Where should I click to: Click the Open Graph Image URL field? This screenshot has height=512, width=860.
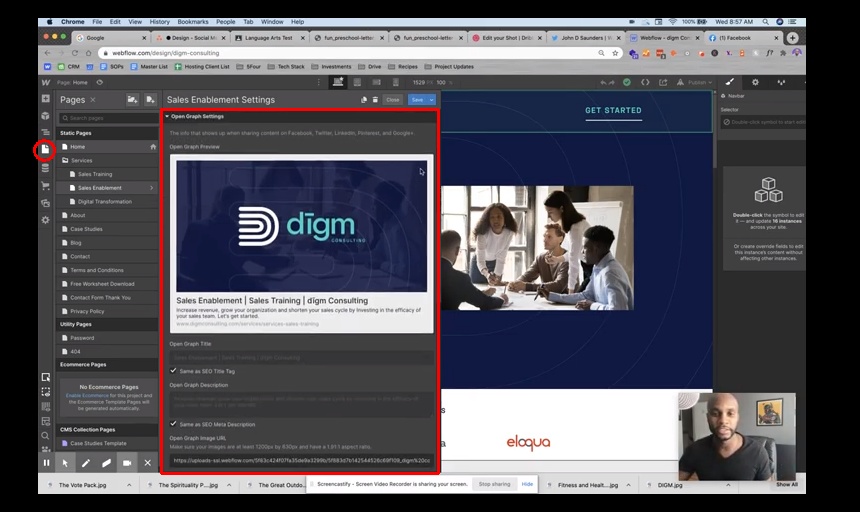[x=301, y=460]
